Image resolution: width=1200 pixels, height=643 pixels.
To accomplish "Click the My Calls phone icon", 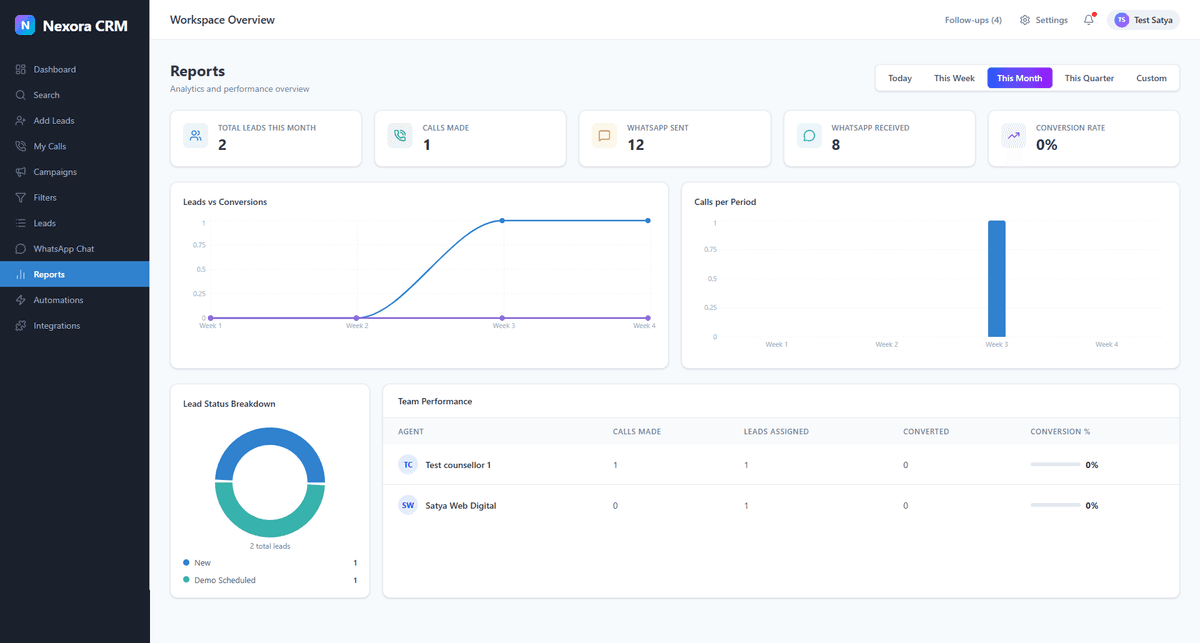I will 21,146.
